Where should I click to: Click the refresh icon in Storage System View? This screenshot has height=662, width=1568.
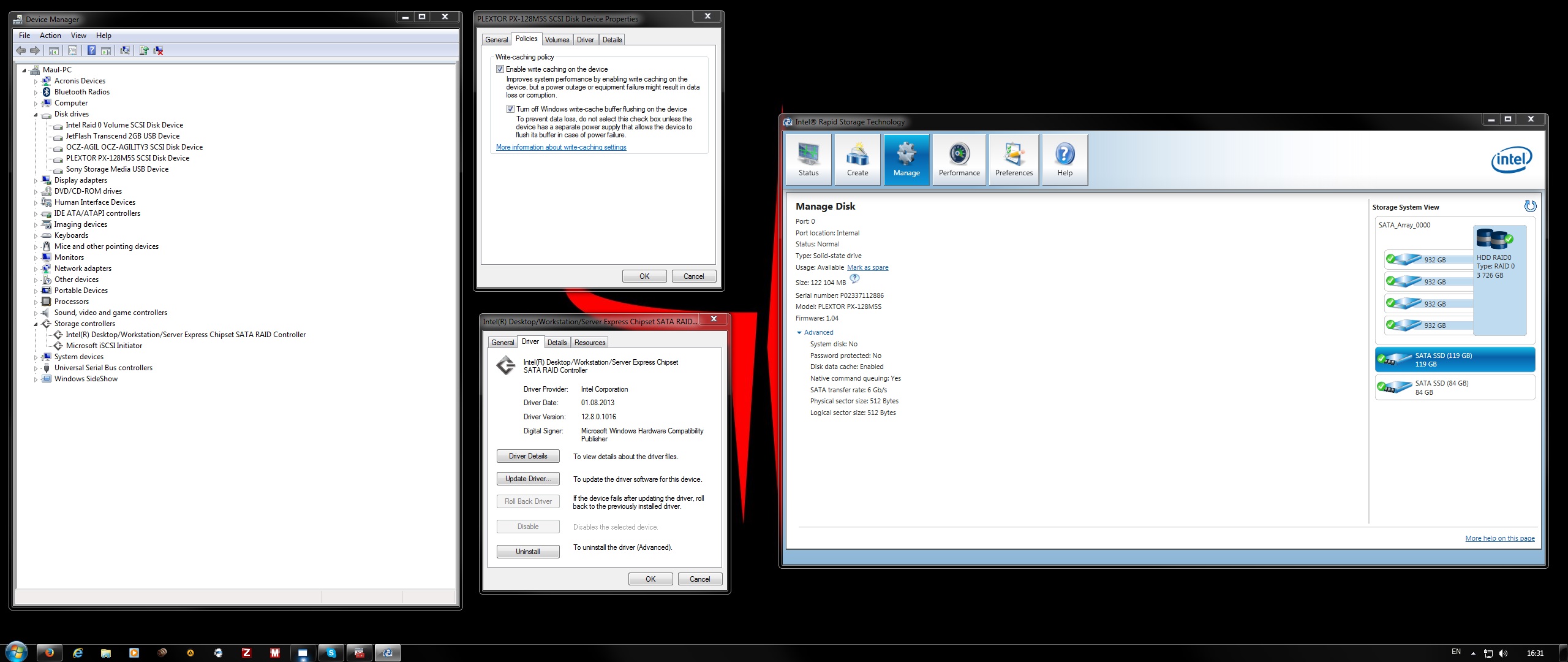click(x=1530, y=207)
